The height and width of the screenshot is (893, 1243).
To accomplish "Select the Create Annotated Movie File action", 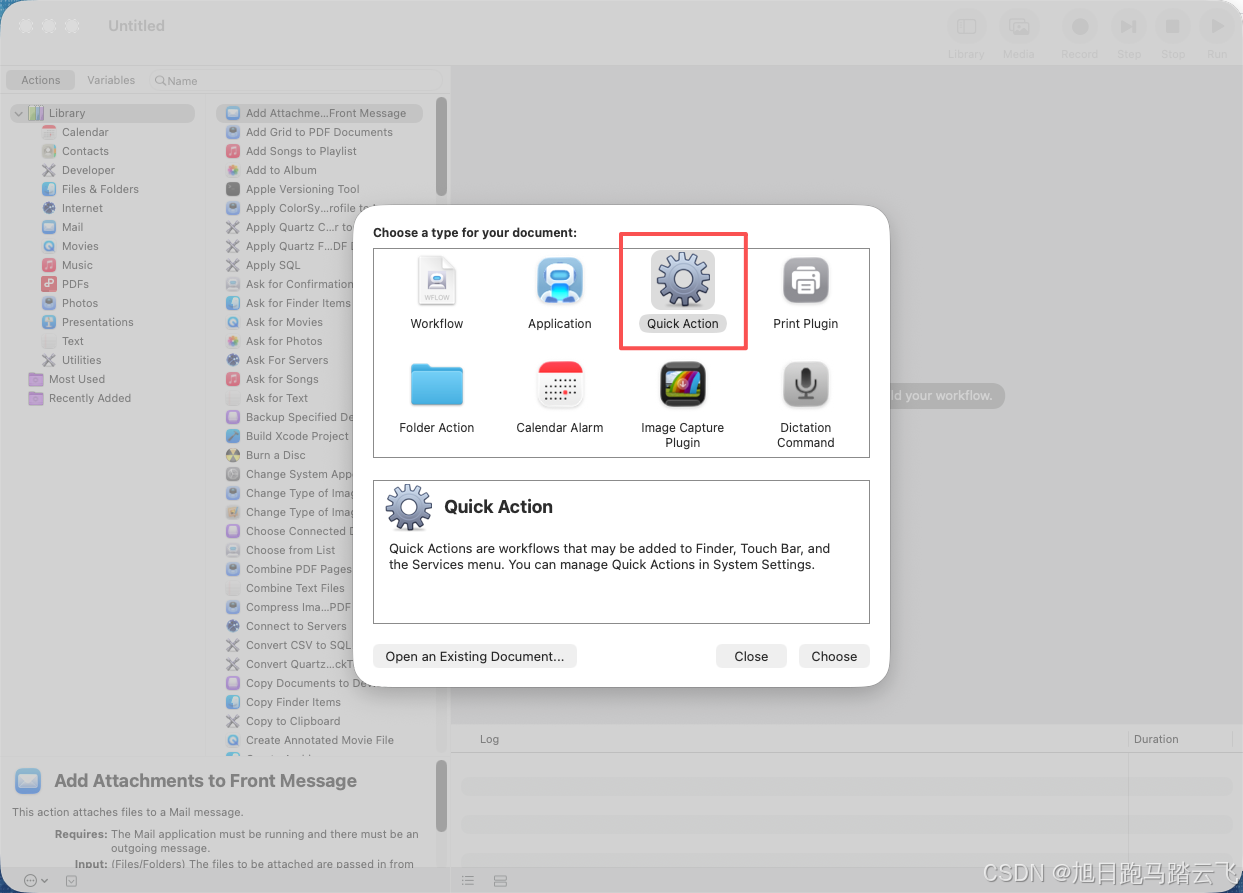I will (x=320, y=740).
